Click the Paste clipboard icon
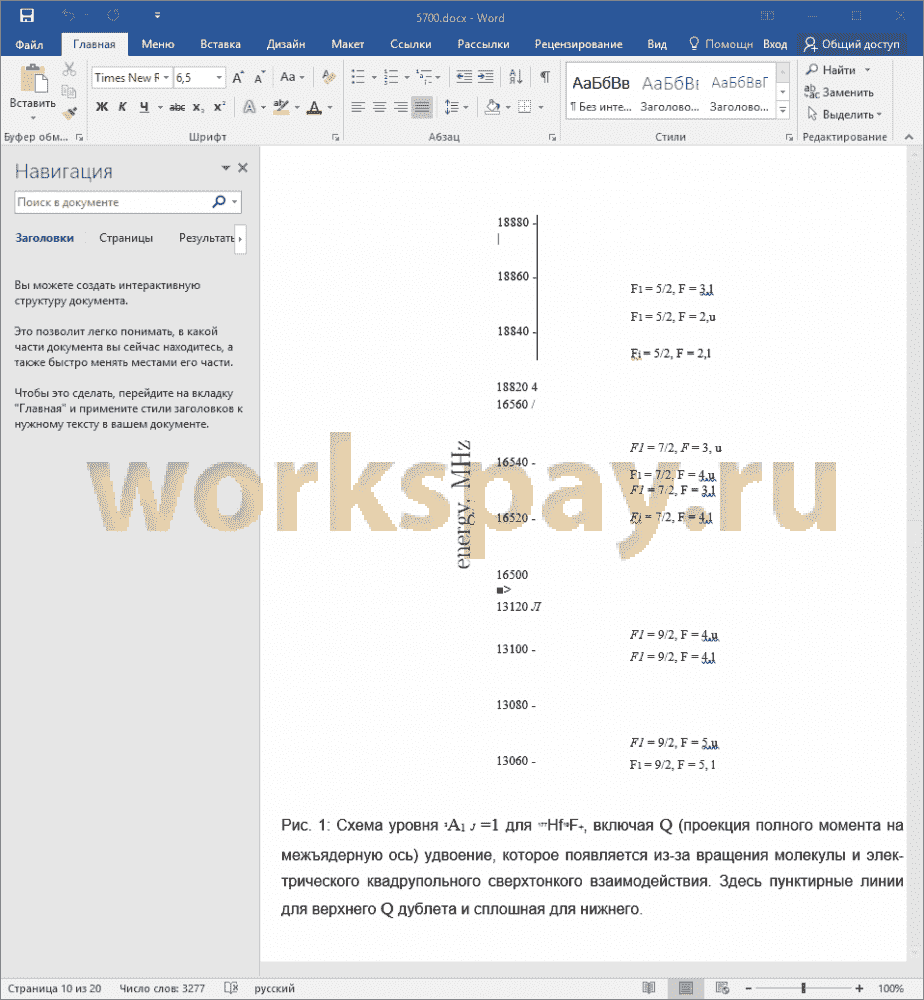 (x=33, y=80)
